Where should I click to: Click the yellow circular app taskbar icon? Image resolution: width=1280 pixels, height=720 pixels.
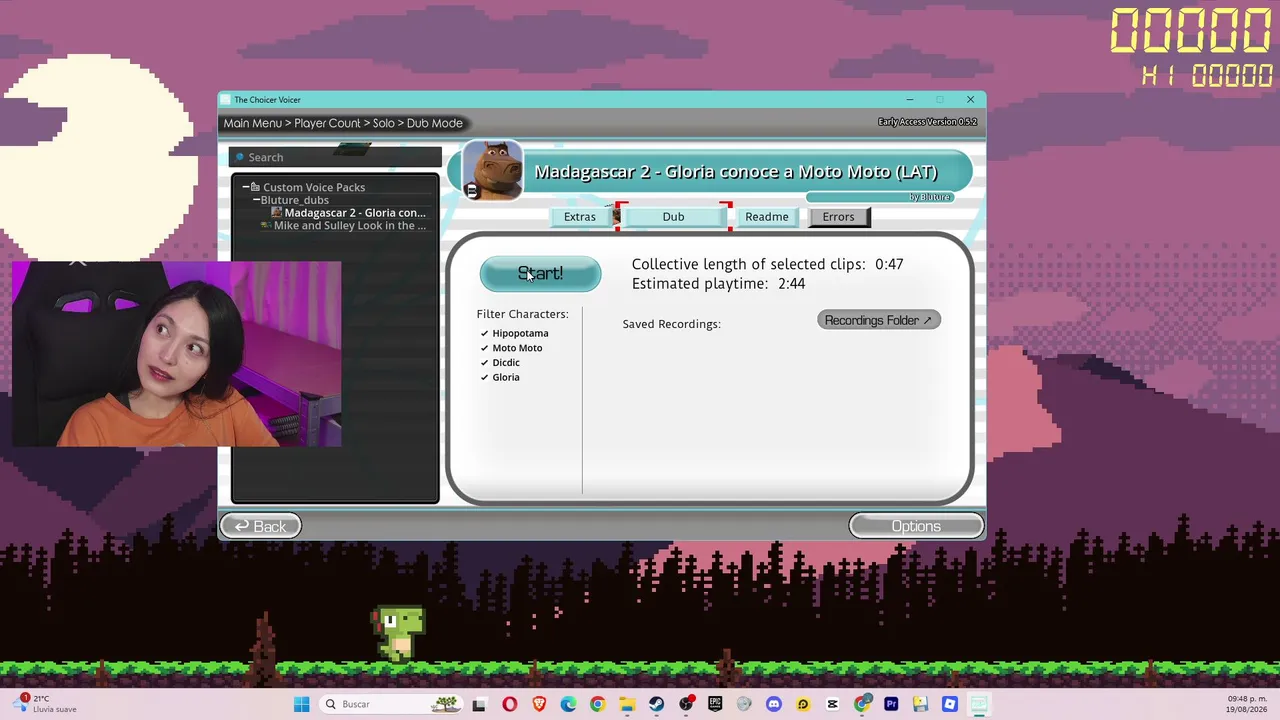click(x=803, y=704)
